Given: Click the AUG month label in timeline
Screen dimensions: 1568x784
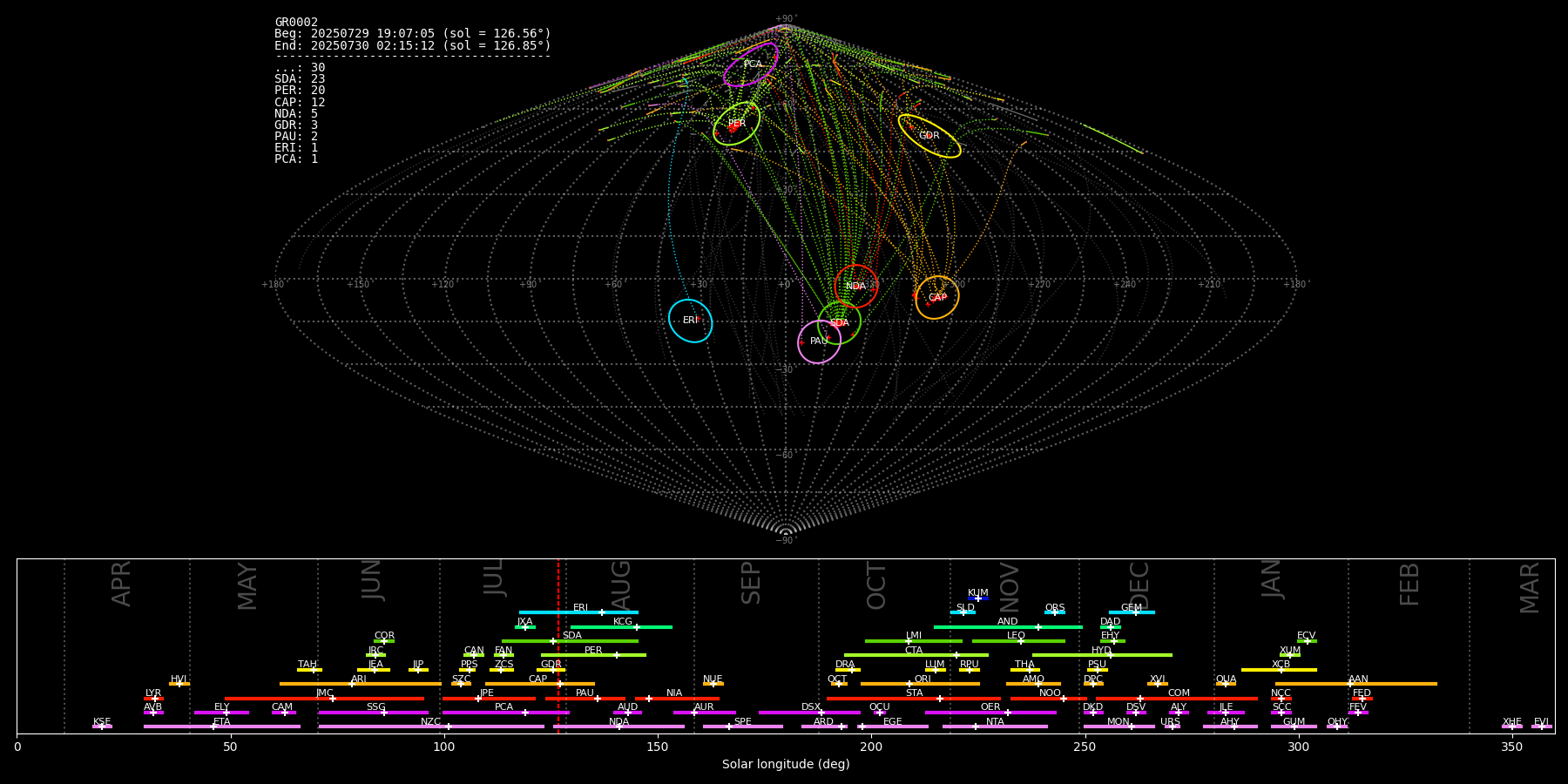Looking at the screenshot, I should [x=621, y=585].
